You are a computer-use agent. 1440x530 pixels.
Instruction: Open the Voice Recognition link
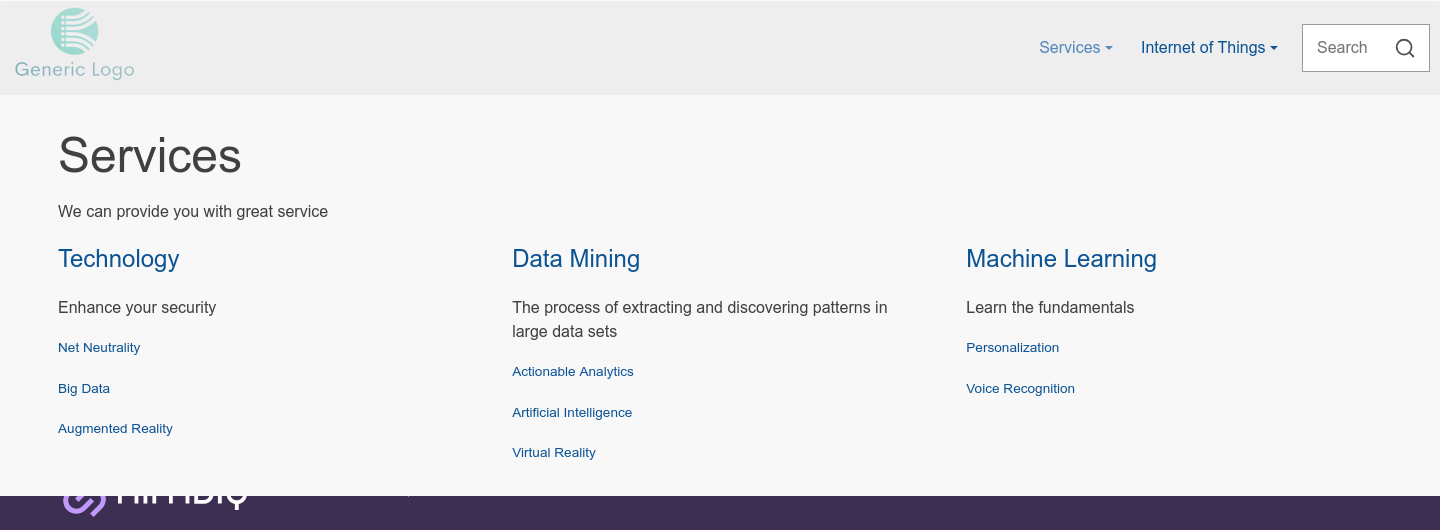(x=1020, y=389)
